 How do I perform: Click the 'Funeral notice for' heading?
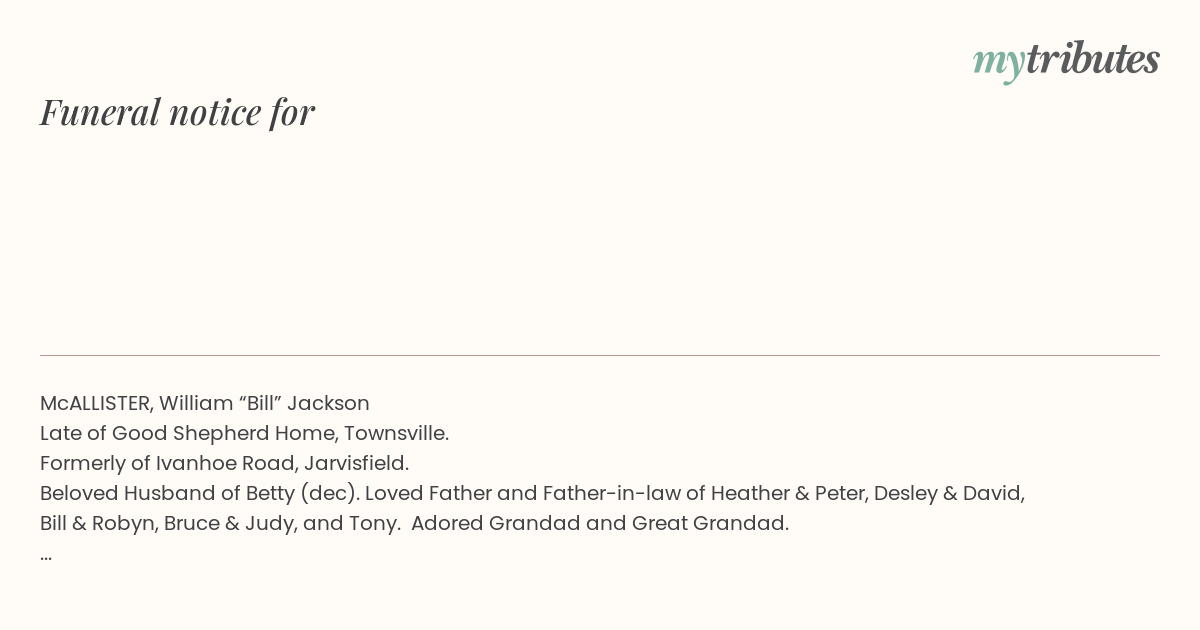(x=178, y=112)
